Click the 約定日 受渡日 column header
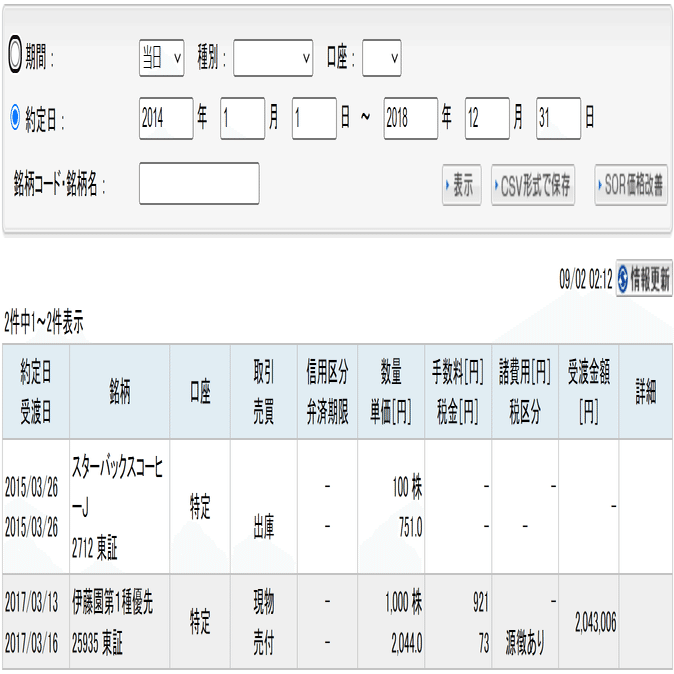The image size is (674, 674). (x=36, y=392)
